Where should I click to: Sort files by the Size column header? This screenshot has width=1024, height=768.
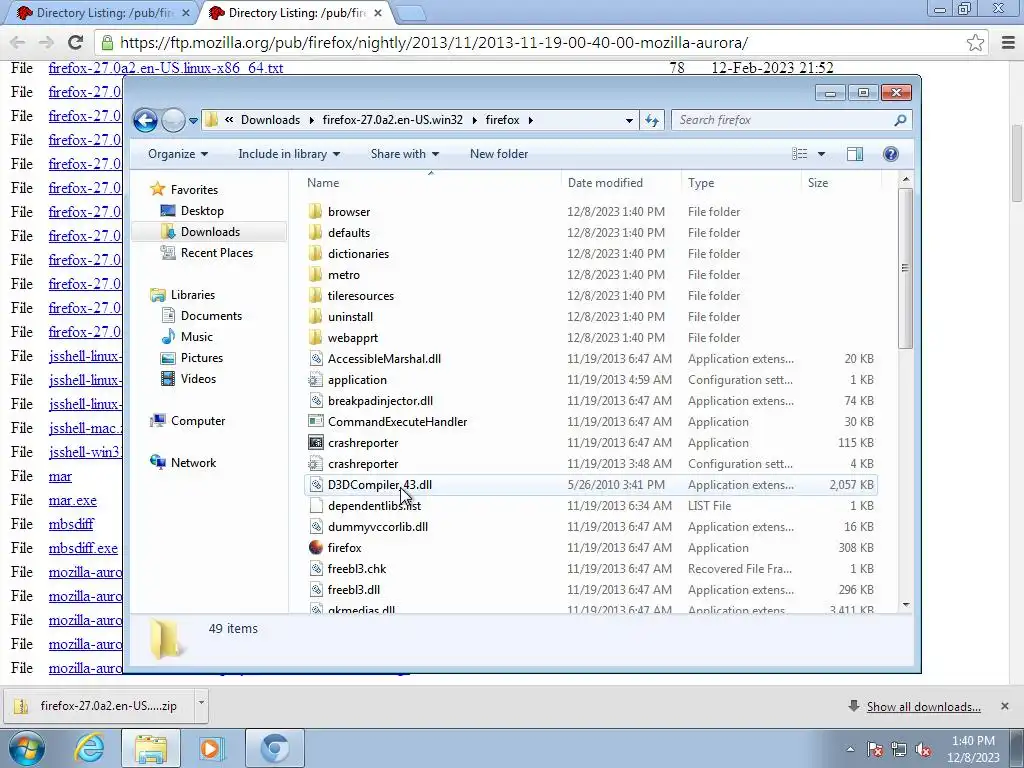(x=841, y=183)
